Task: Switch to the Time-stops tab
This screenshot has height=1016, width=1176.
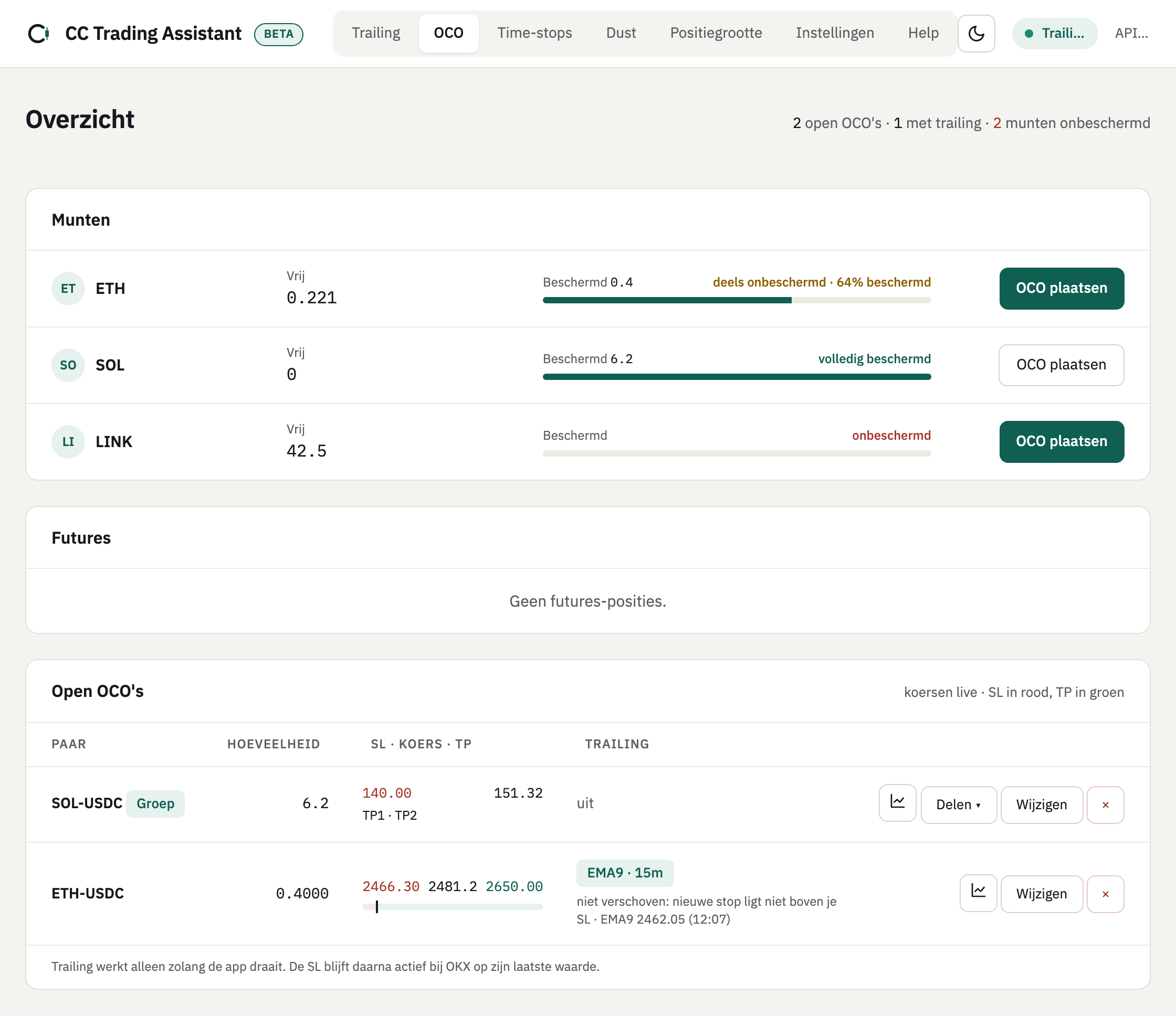Action: click(534, 33)
